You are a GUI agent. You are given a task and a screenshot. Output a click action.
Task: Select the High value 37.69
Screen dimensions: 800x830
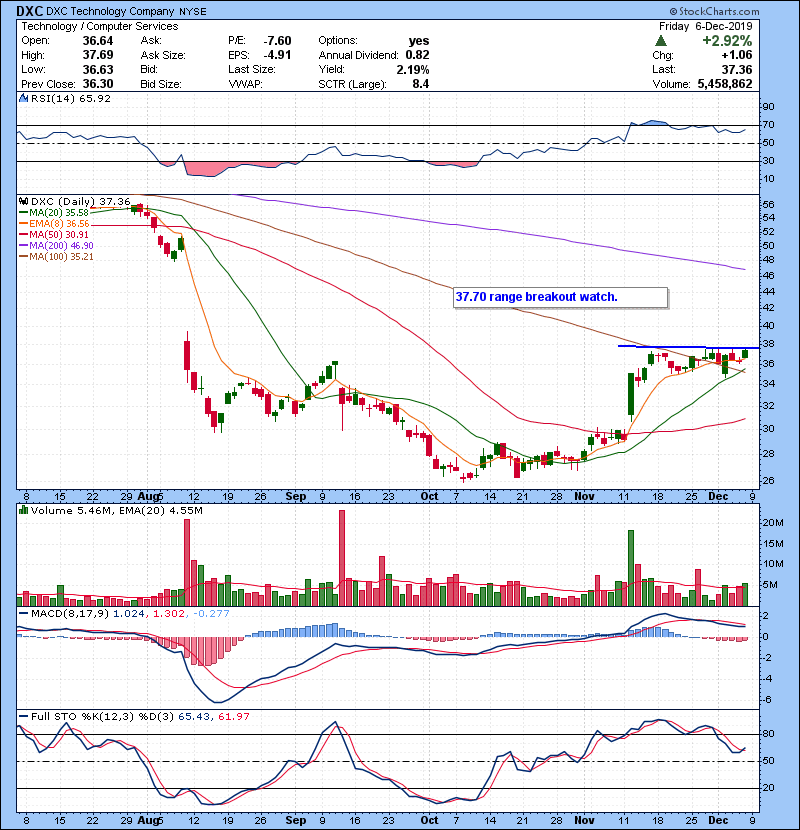97,55
